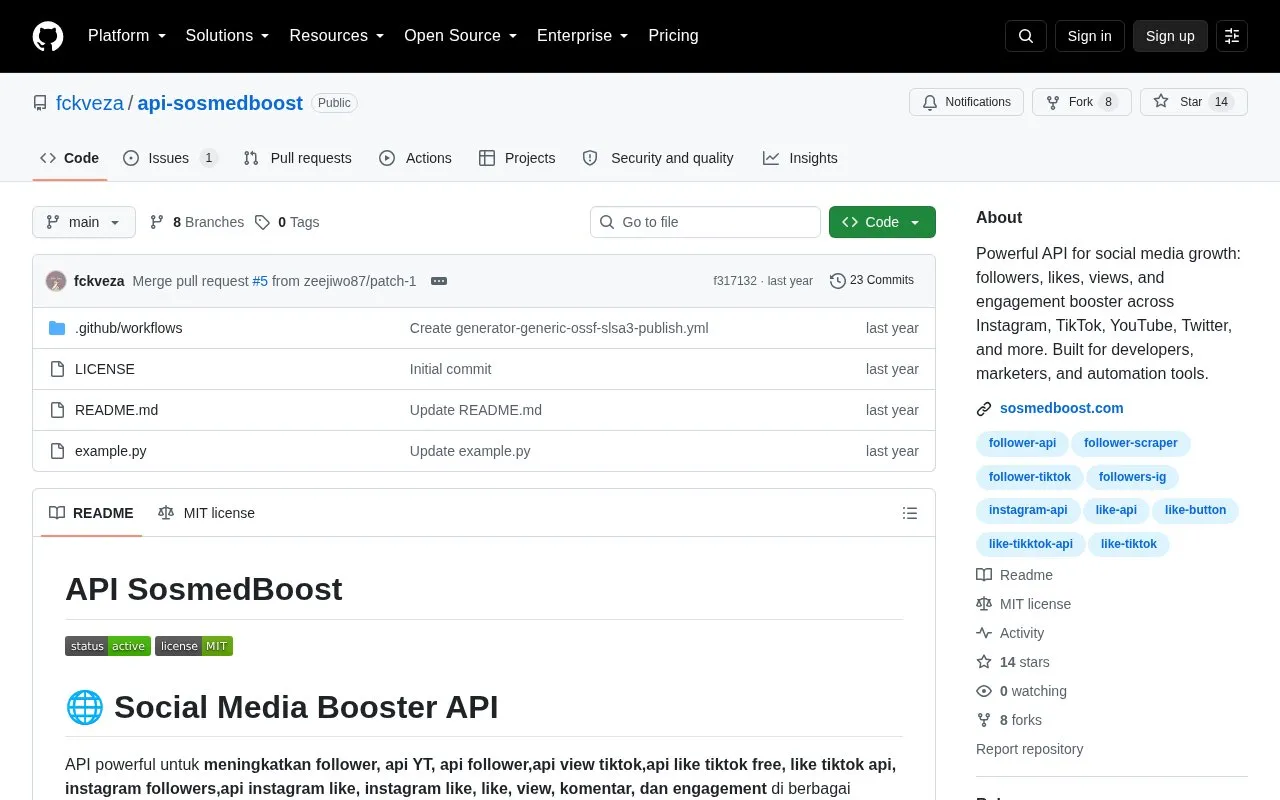Expand the Platform menu
The image size is (1280, 800).
(x=127, y=36)
